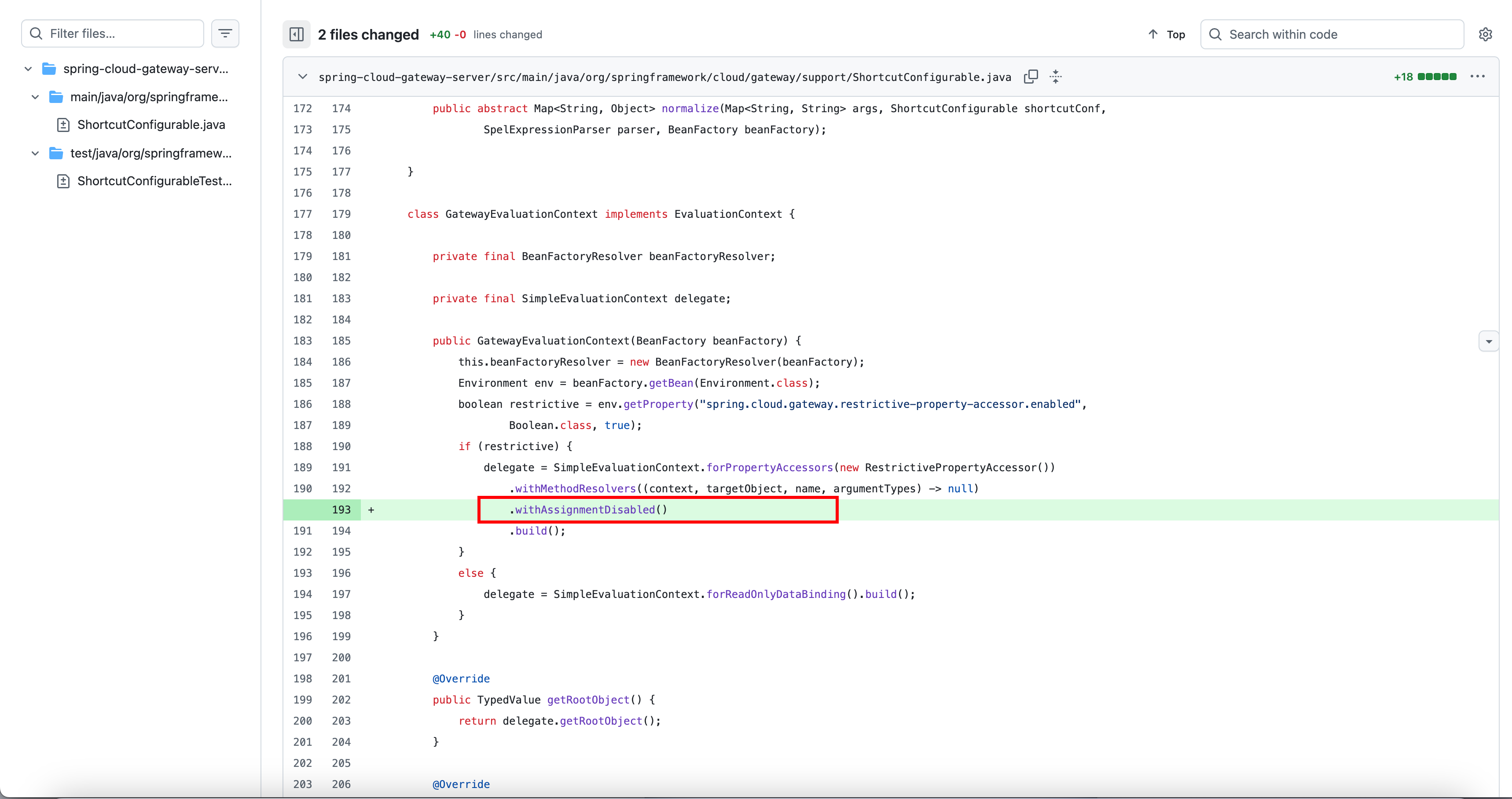Collapse the main/java/org/springframe... folder
This screenshot has width=1512, height=799.
(x=35, y=97)
